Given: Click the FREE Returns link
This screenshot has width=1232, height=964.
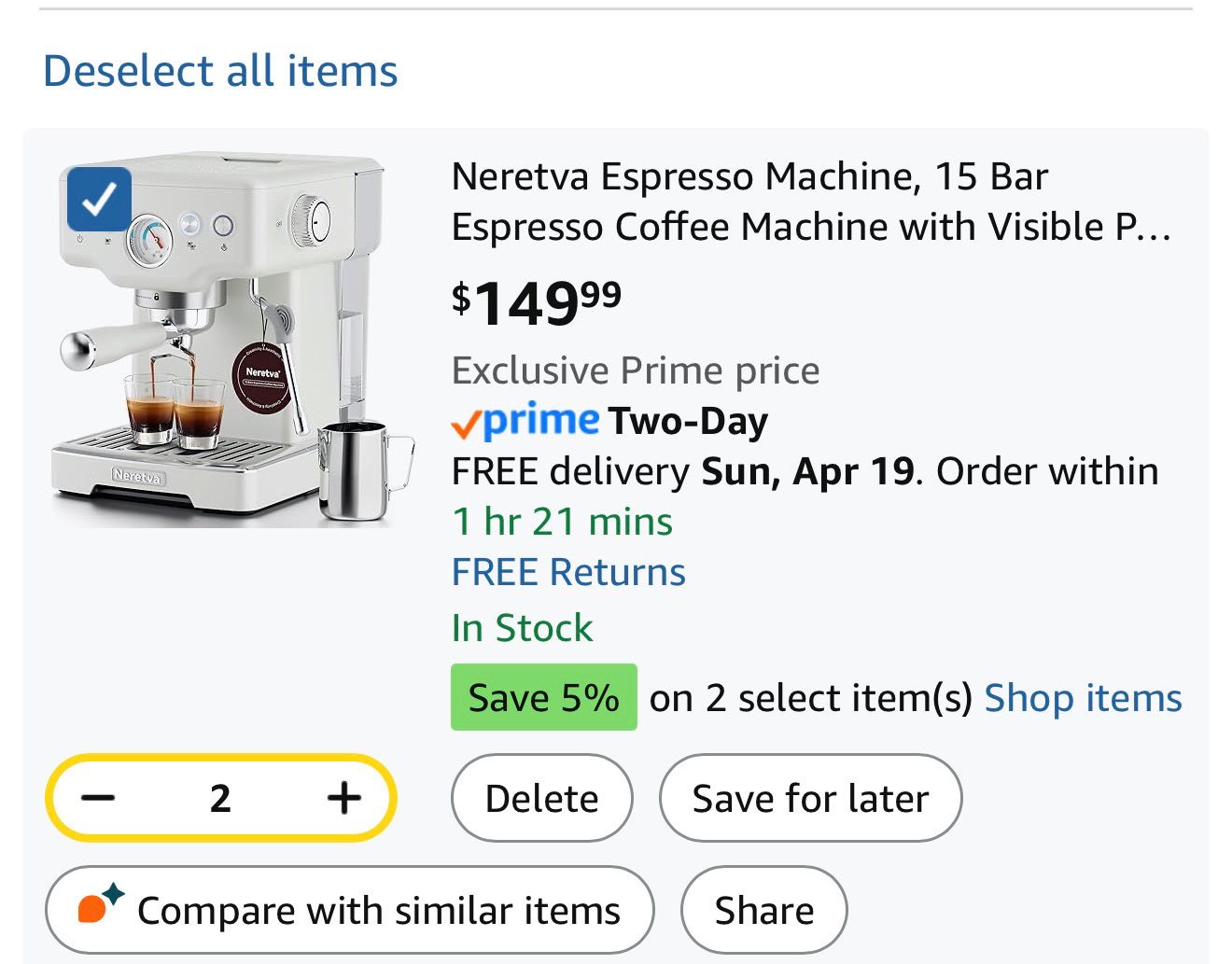Looking at the screenshot, I should pyautogui.click(x=568, y=572).
